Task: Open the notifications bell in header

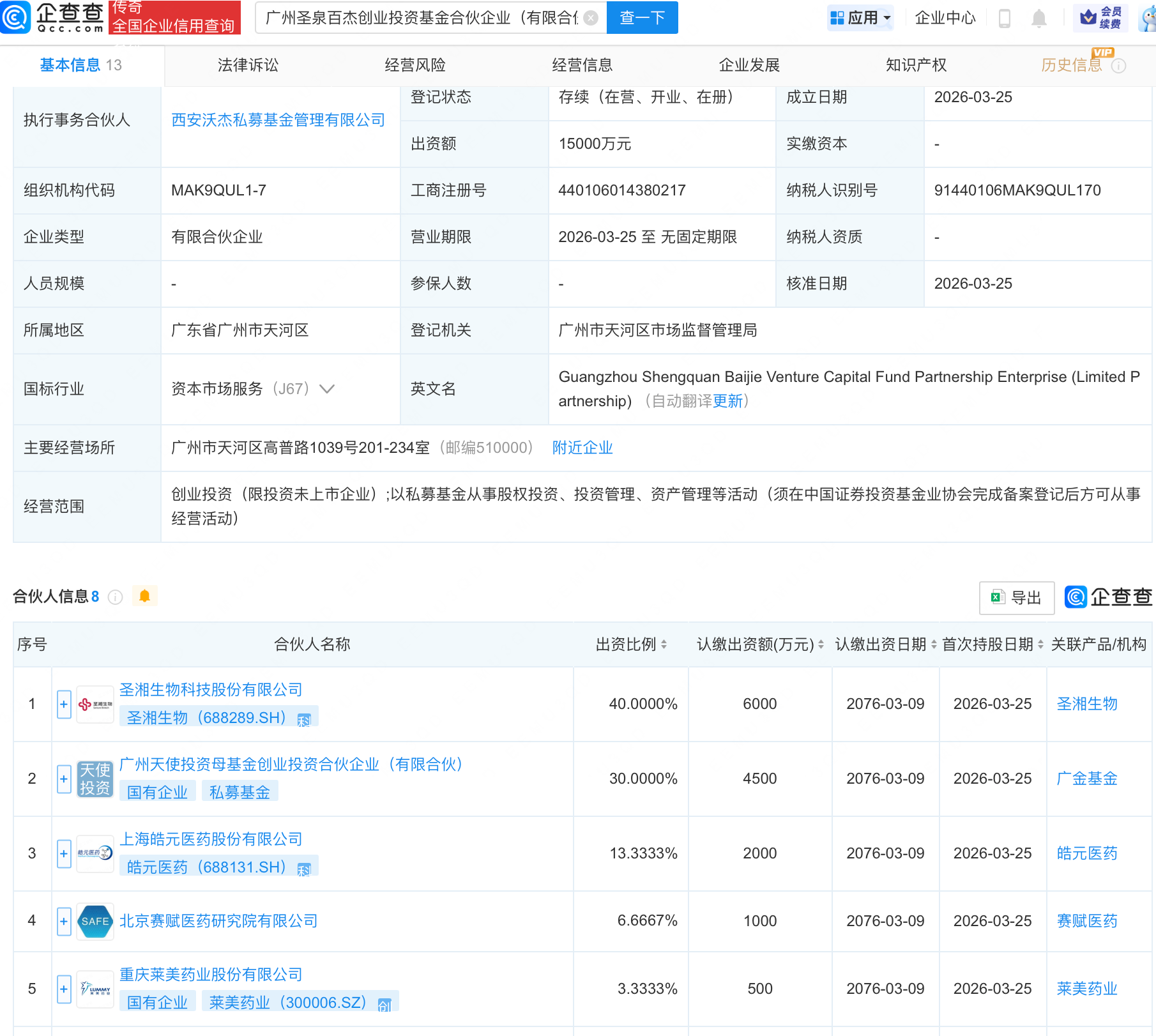Action: click(x=1039, y=19)
